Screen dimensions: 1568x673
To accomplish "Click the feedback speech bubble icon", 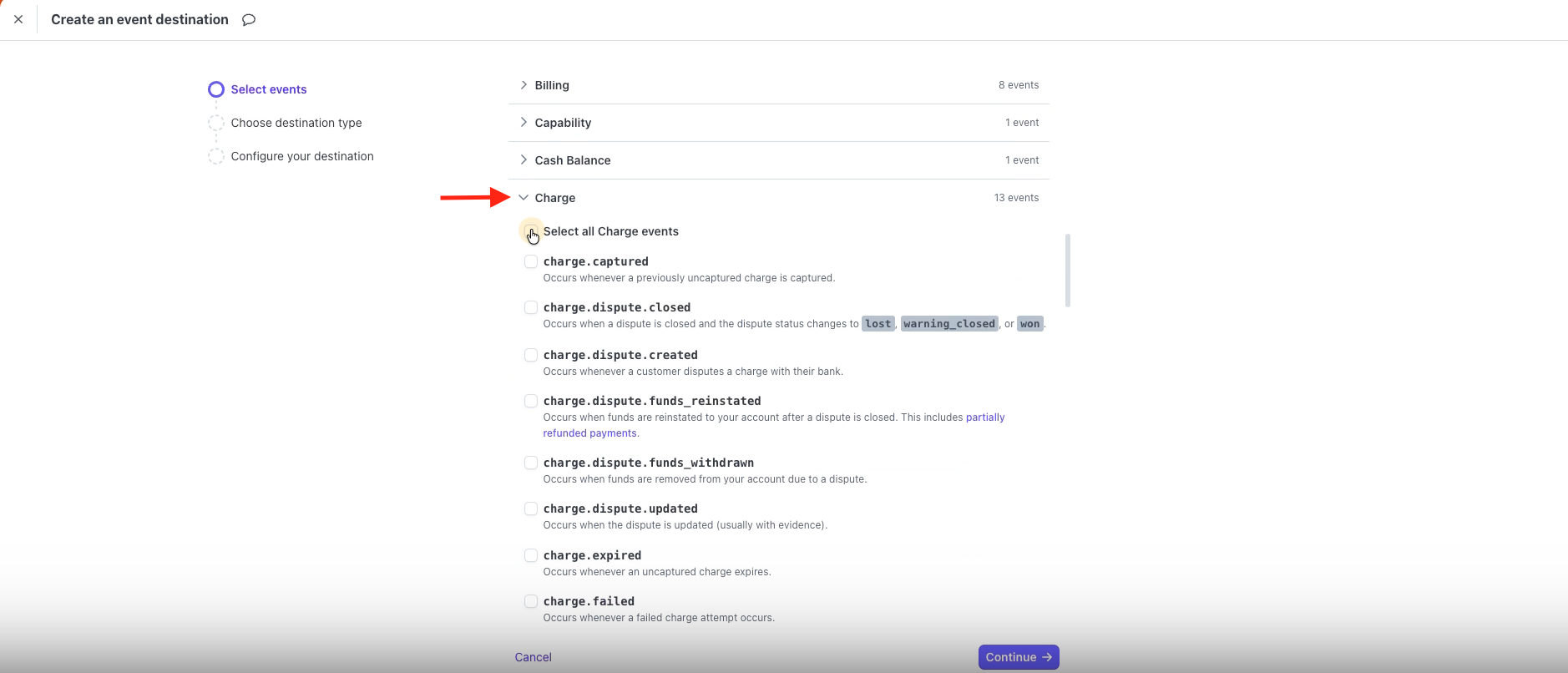I will (249, 20).
